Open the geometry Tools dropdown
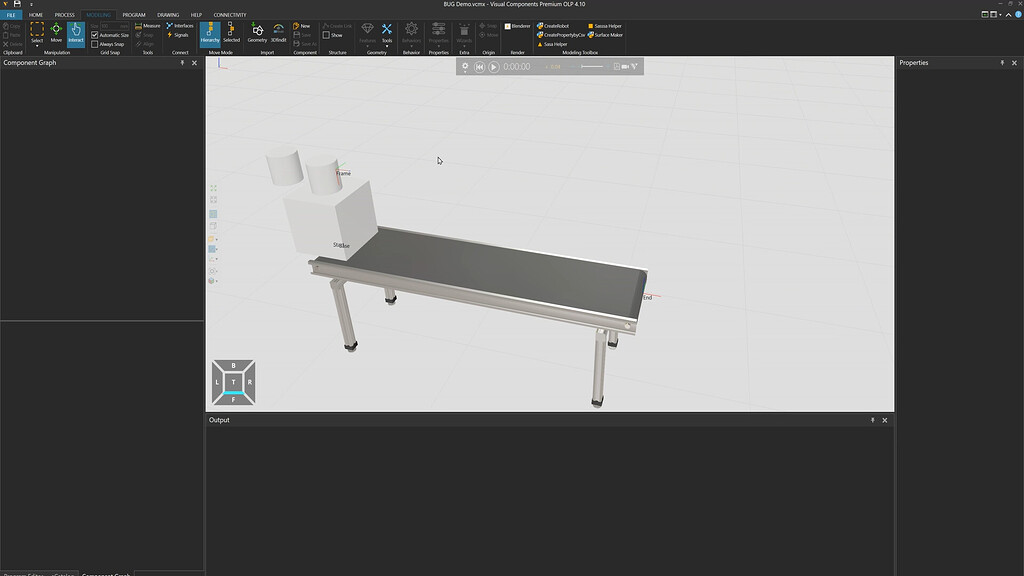Screen dimensions: 1024x576 pyautogui.click(x=387, y=46)
